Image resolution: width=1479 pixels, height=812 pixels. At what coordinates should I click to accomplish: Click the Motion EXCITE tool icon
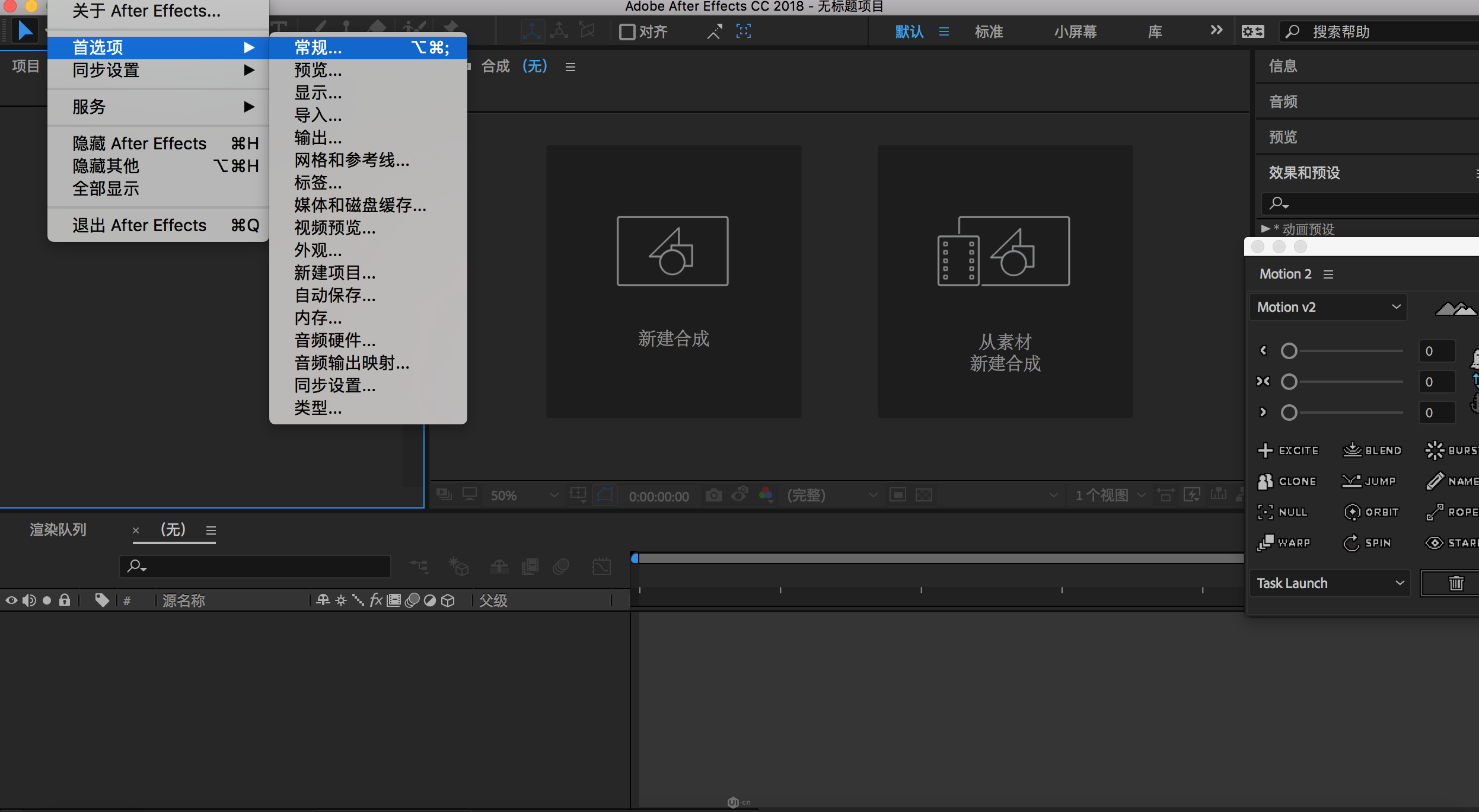pos(1265,450)
